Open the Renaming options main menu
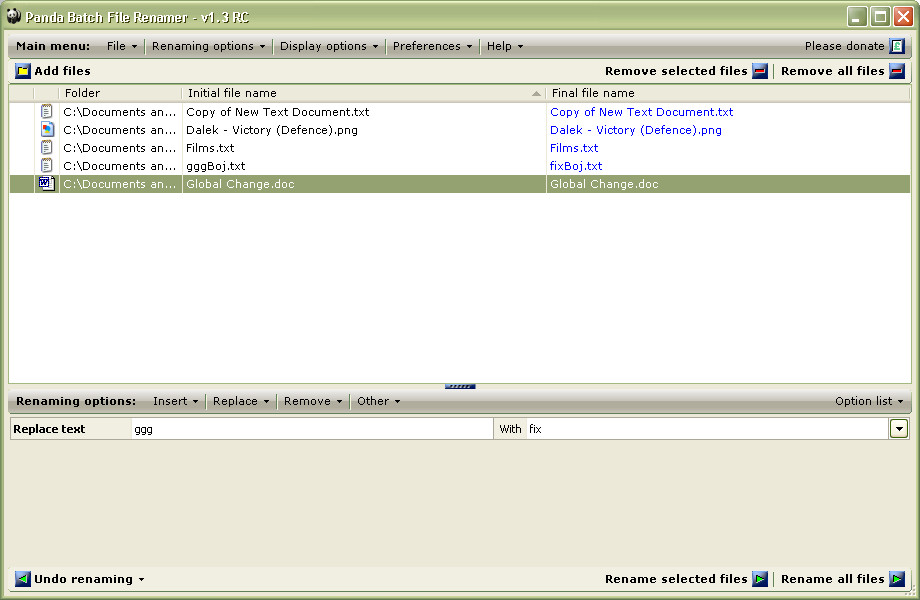The width and height of the screenshot is (920, 600). click(x=208, y=46)
